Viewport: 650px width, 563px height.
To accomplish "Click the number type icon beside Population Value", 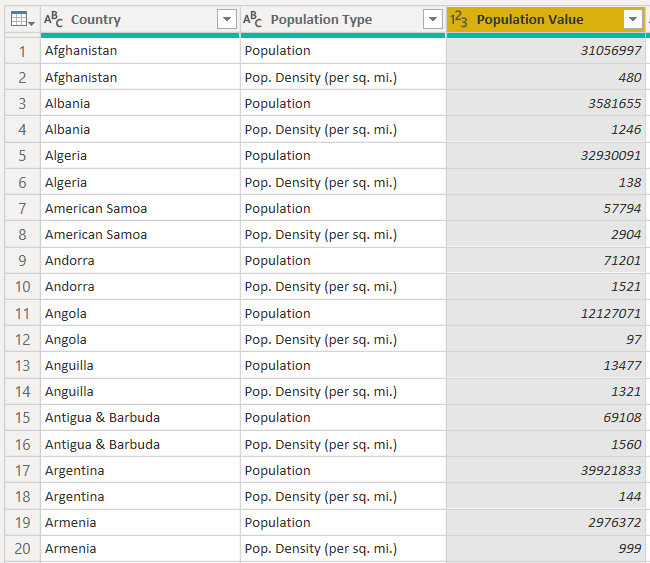I will click(x=459, y=19).
